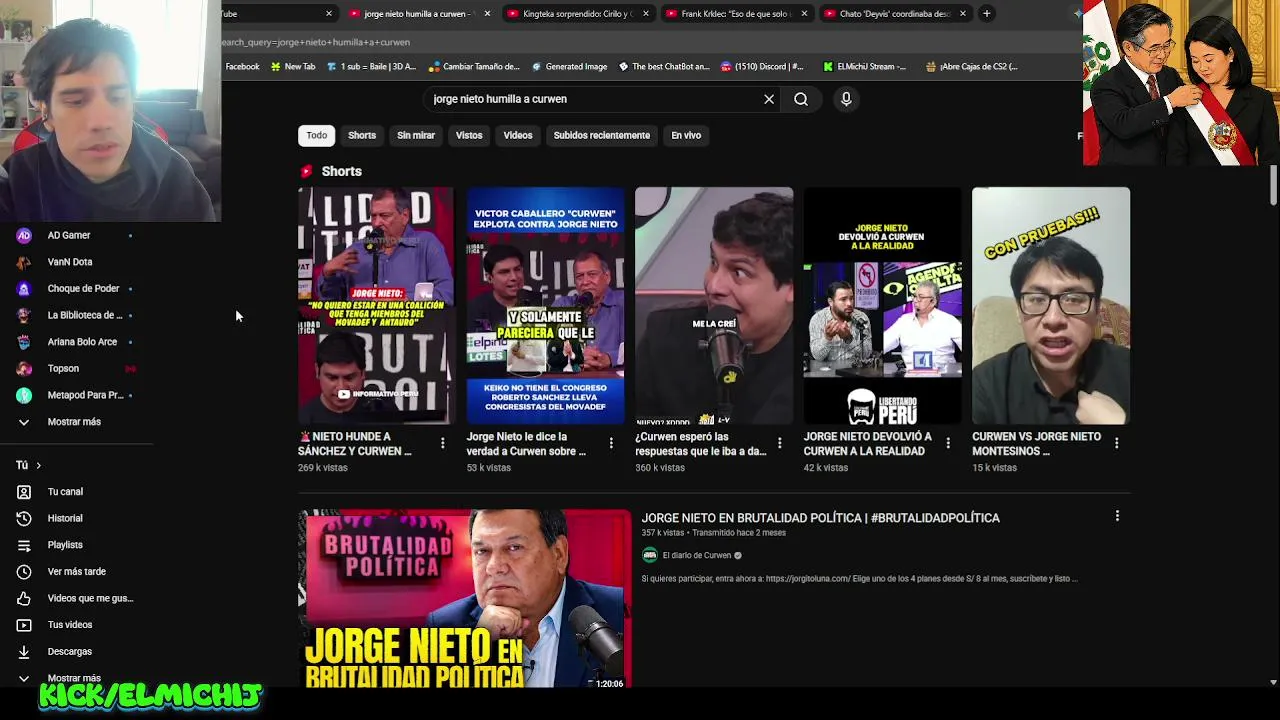This screenshot has width=1280, height=720.
Task: Select the En vivo filter chip
Action: (x=686, y=135)
